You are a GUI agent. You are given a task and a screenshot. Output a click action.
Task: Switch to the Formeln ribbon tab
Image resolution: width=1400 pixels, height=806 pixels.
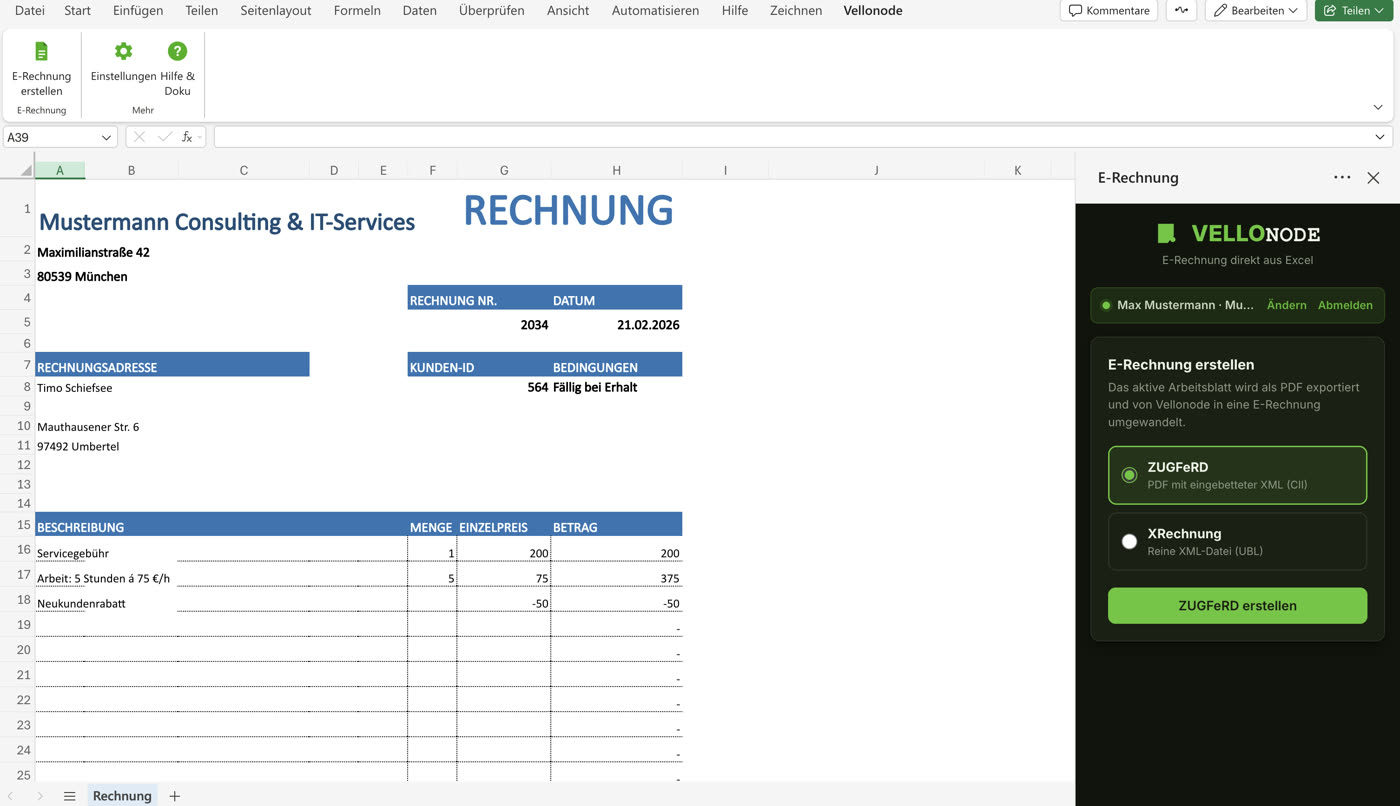point(357,11)
